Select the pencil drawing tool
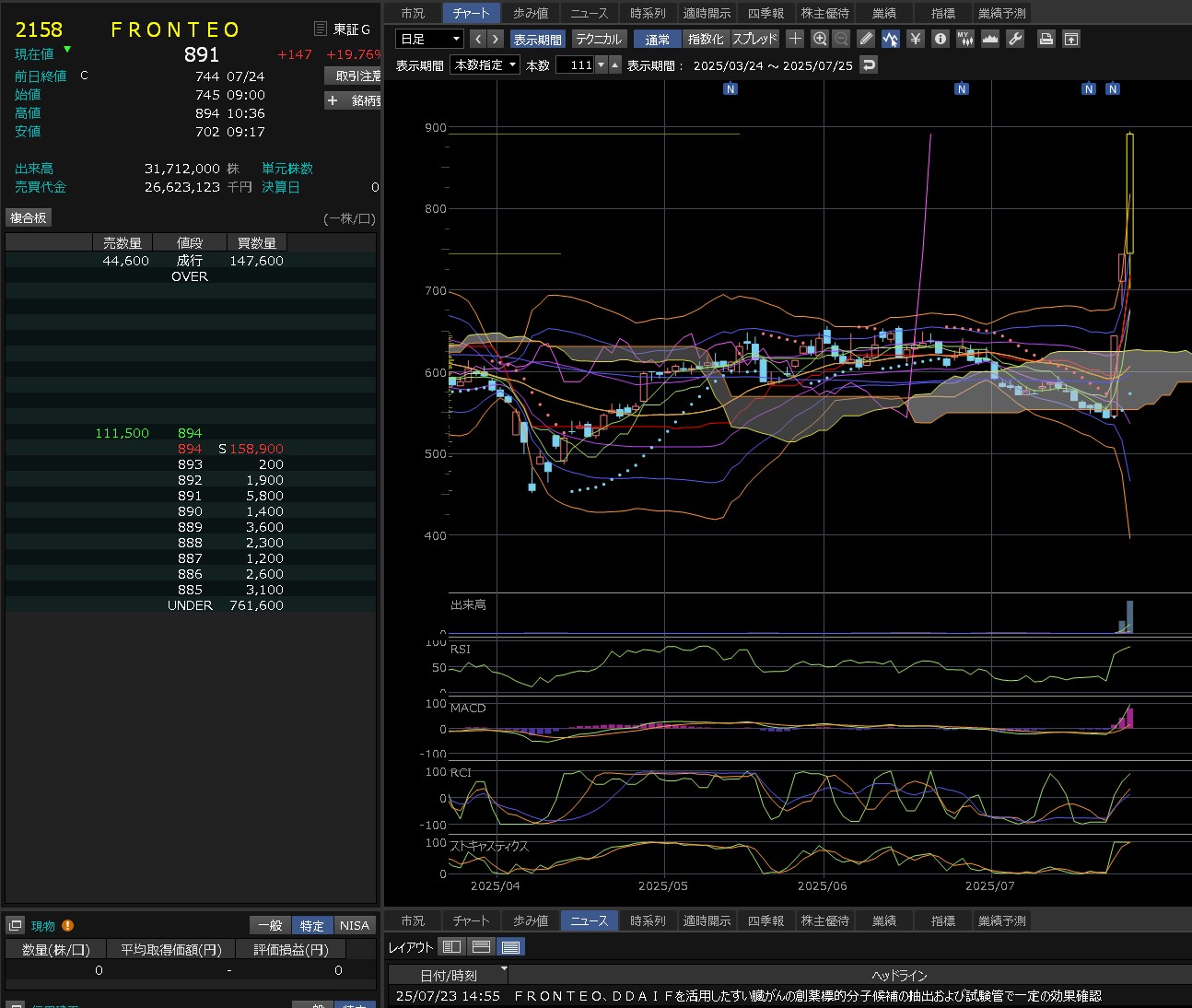Image resolution: width=1192 pixels, height=1008 pixels. point(866,39)
